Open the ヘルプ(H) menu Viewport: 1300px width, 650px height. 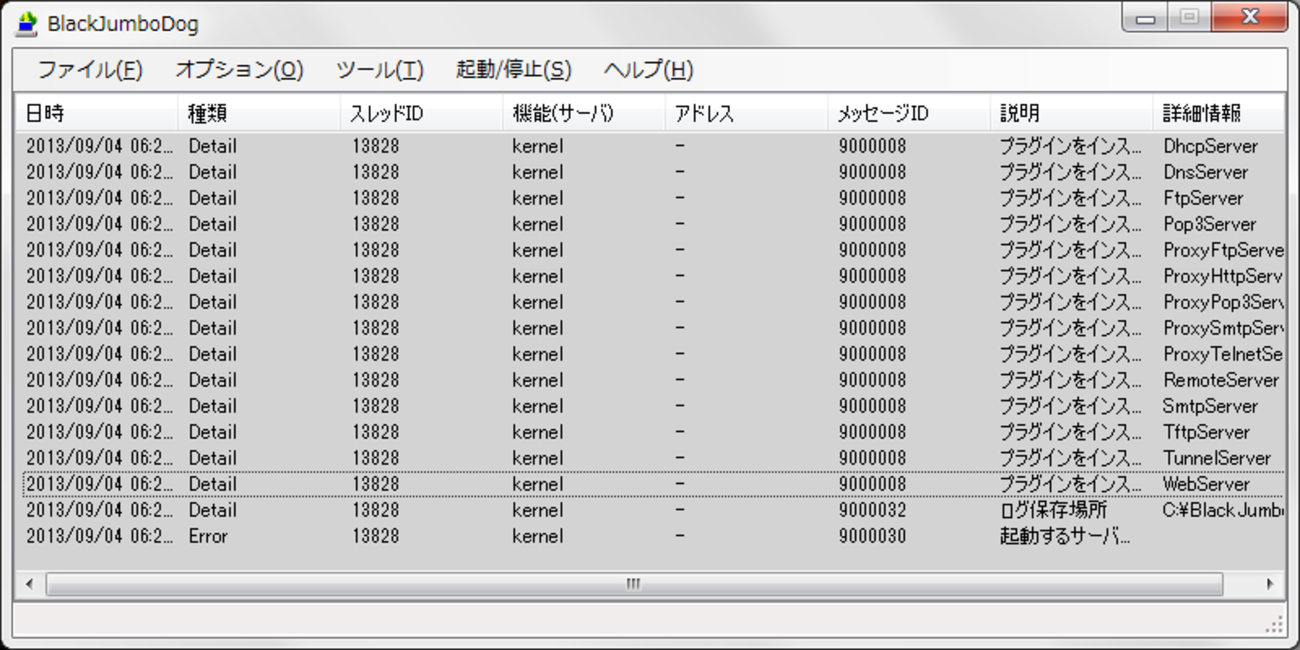tap(649, 70)
